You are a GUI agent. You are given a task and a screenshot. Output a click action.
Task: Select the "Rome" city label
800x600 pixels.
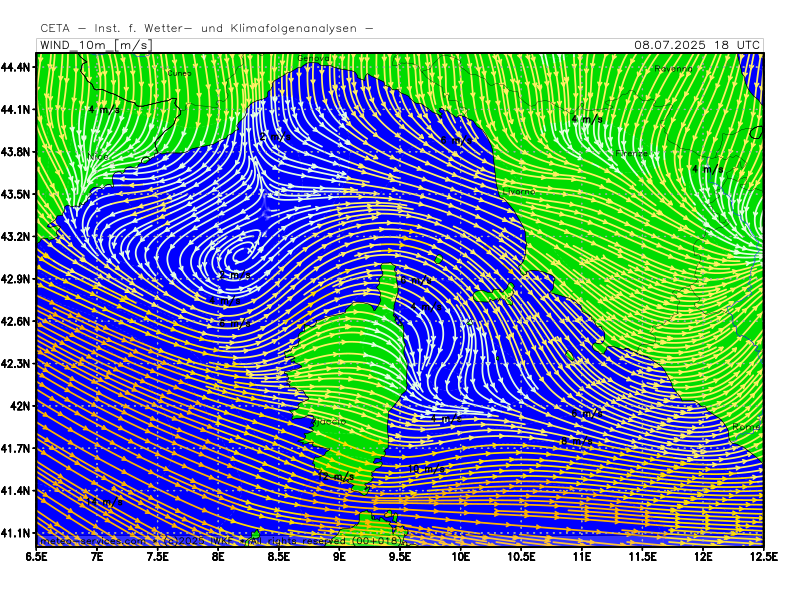[x=746, y=427]
